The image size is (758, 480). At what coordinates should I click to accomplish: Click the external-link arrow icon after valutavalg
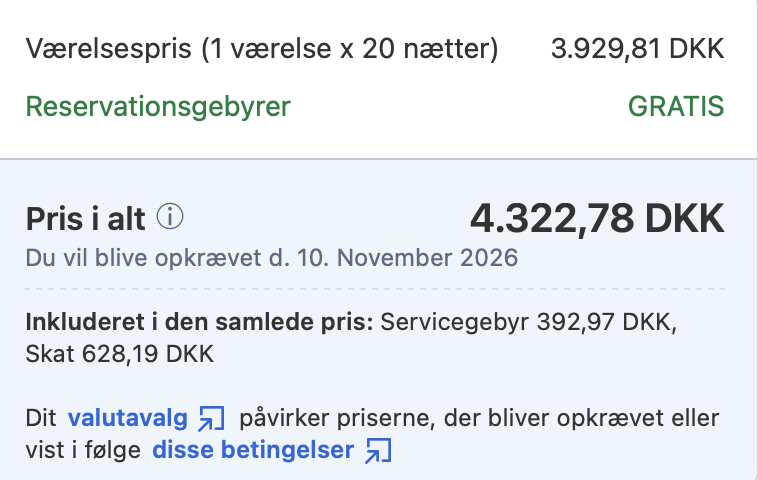(x=211, y=418)
